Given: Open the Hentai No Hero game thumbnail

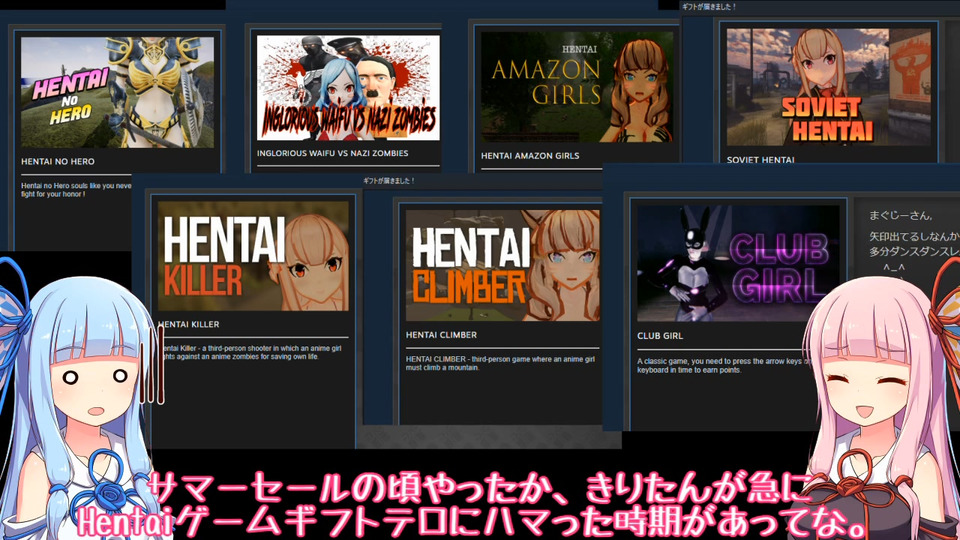Looking at the screenshot, I should [x=118, y=92].
